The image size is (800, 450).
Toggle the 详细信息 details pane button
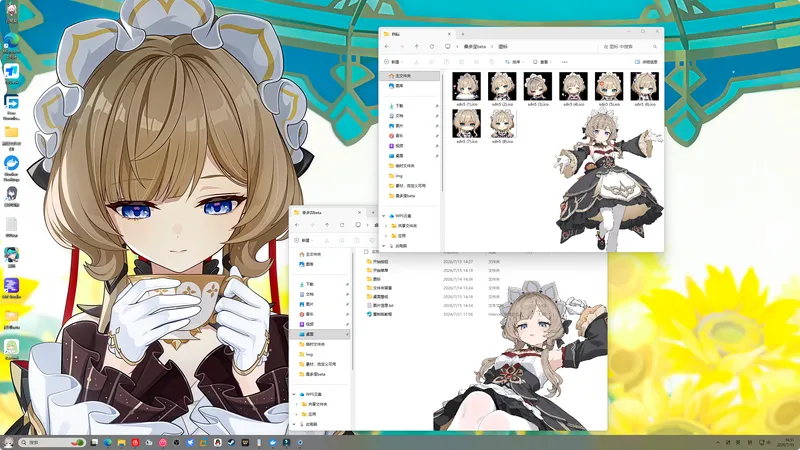[646, 62]
